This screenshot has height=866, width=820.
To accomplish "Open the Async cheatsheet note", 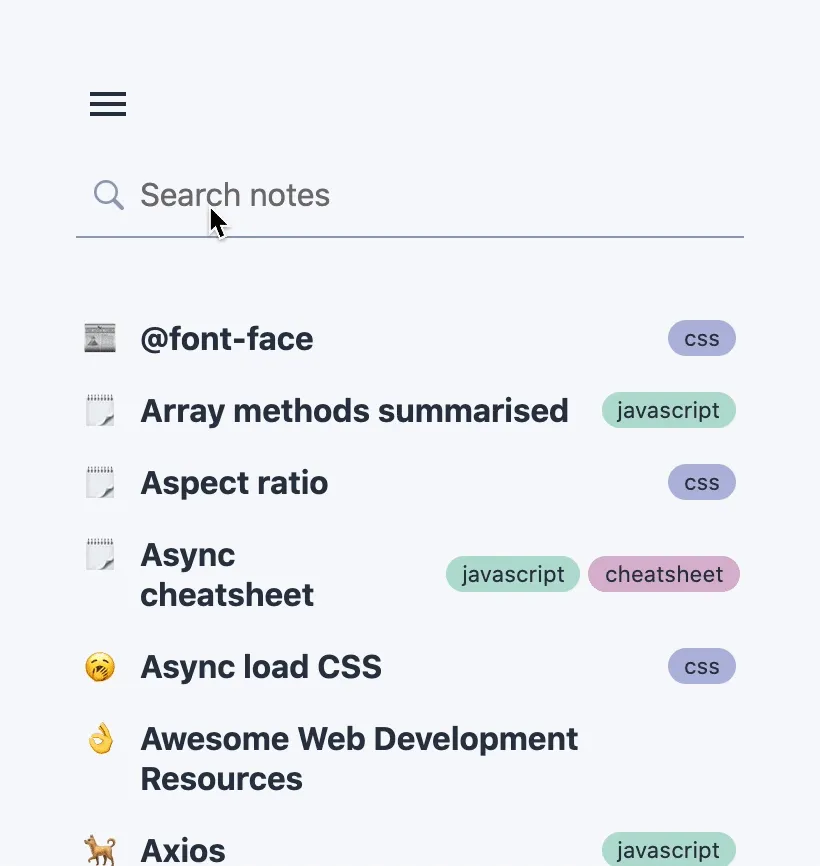I will pyautogui.click(x=227, y=574).
